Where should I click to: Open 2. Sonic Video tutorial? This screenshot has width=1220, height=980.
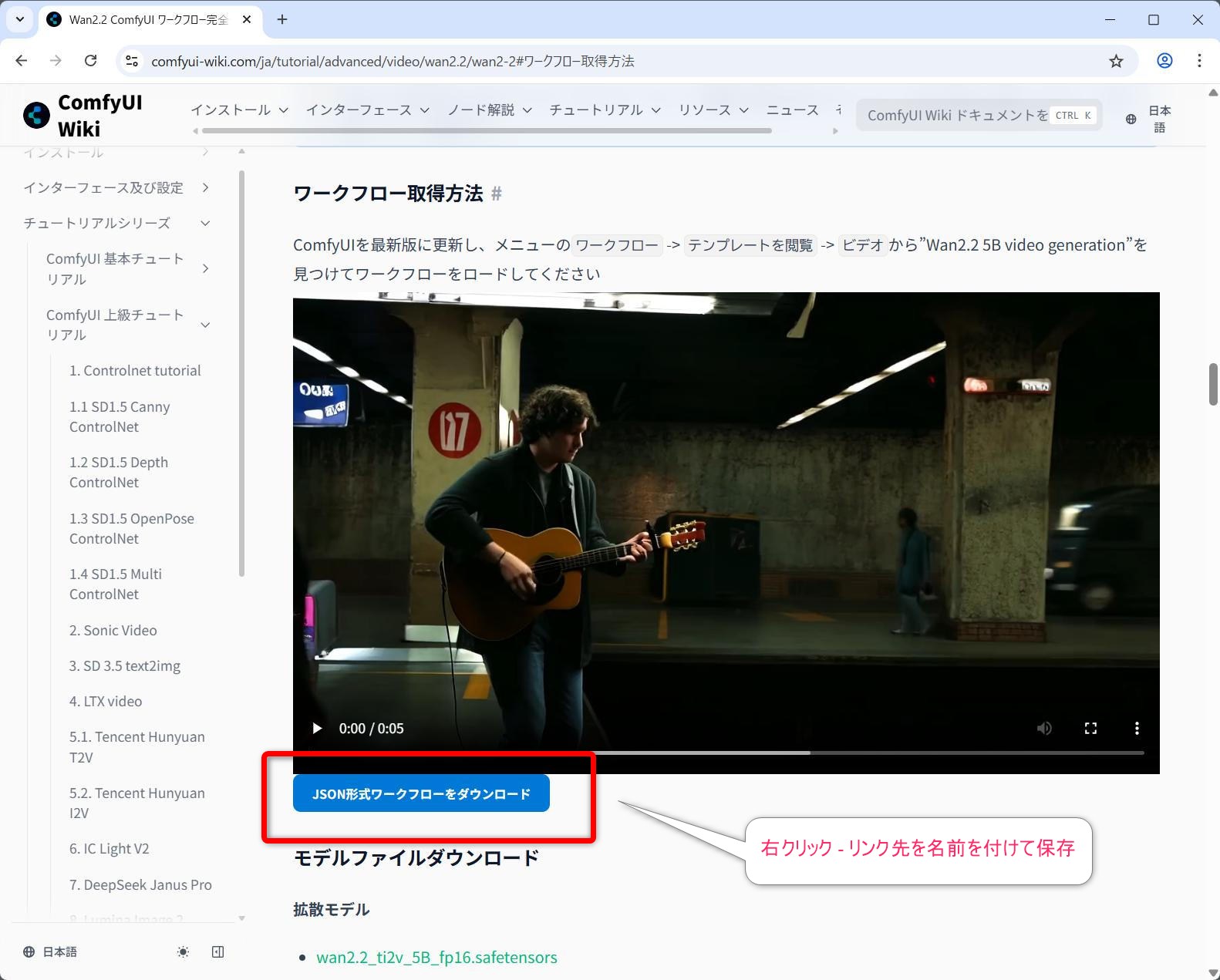coord(113,631)
